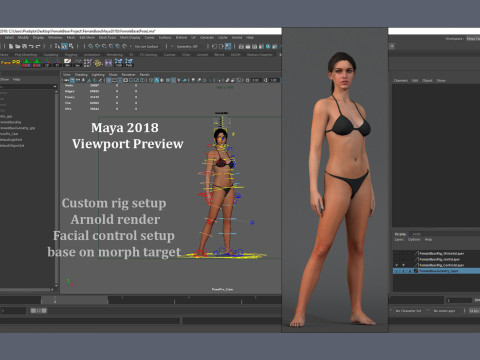Open the viewport Shading menu

81,75
